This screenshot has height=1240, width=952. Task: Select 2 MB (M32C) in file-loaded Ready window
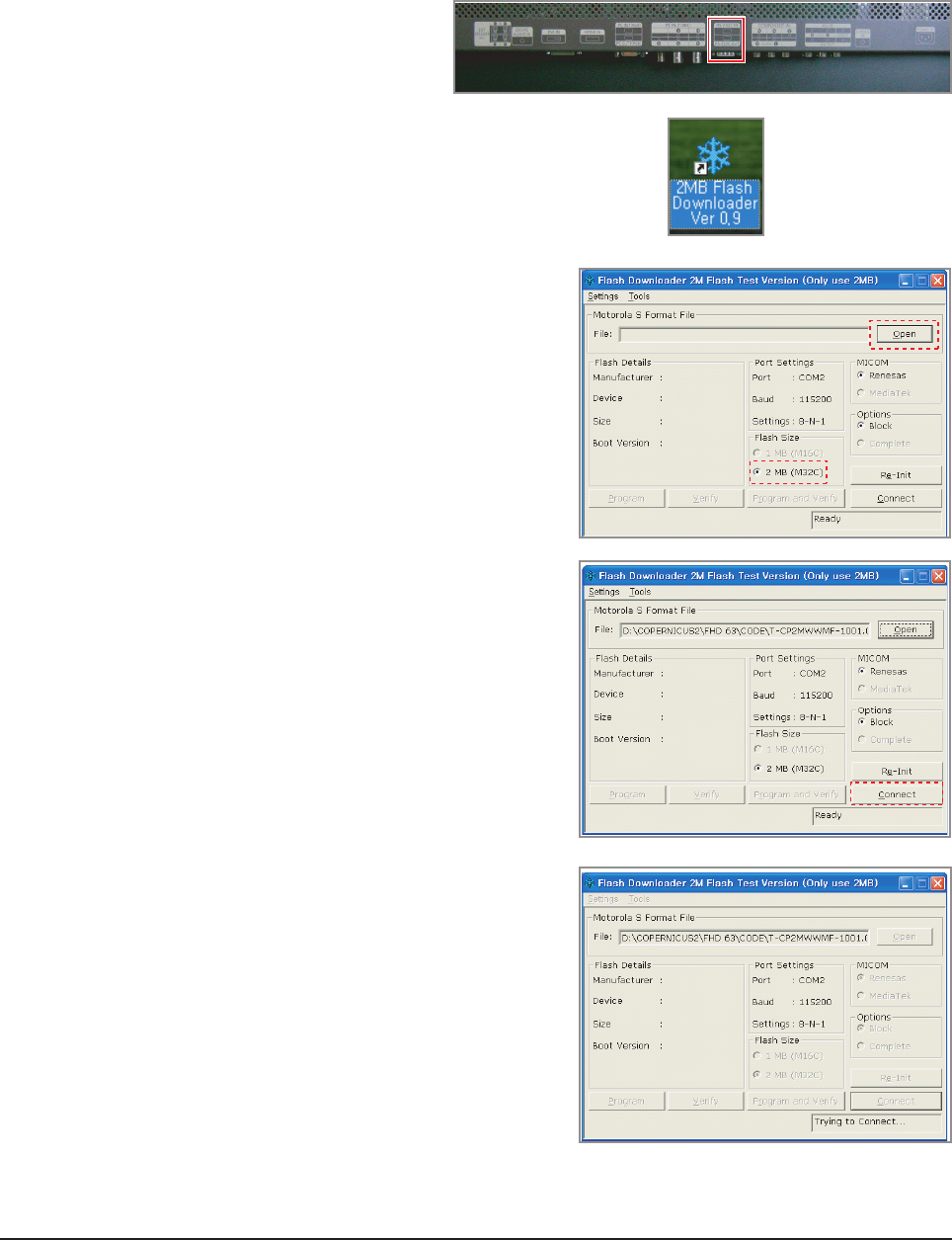click(789, 768)
